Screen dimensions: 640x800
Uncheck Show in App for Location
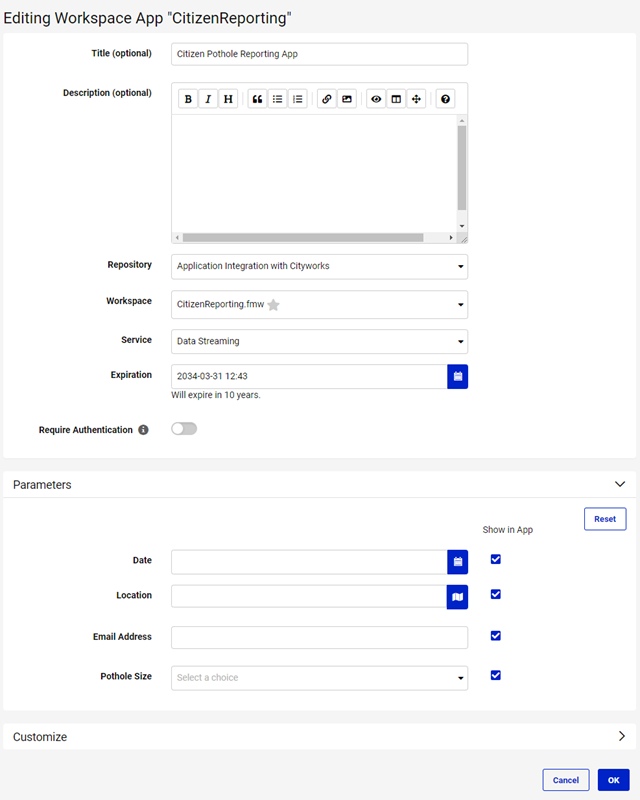click(496, 594)
